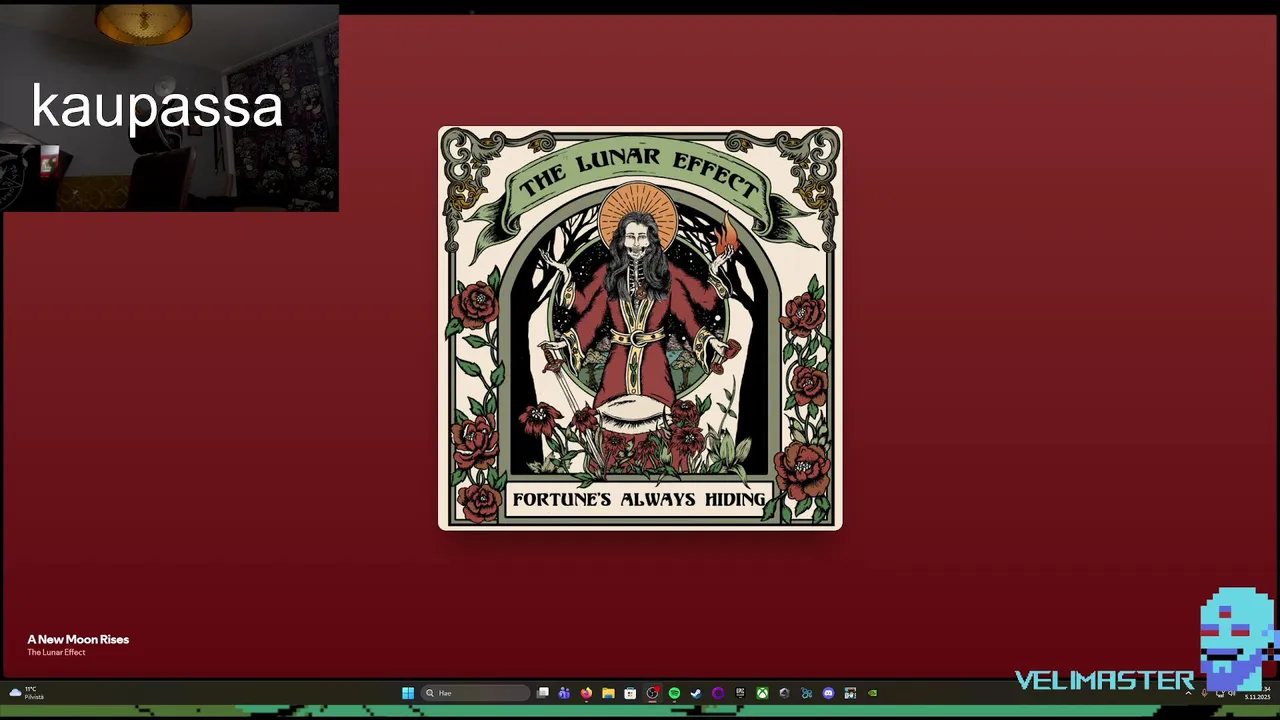Viewport: 1280px width, 720px height.
Task: Open the Windows Start menu
Action: pos(408,693)
